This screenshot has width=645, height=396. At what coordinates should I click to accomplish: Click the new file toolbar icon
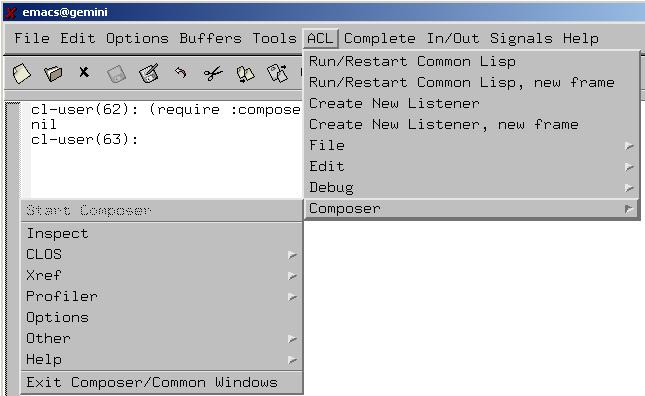[21, 74]
